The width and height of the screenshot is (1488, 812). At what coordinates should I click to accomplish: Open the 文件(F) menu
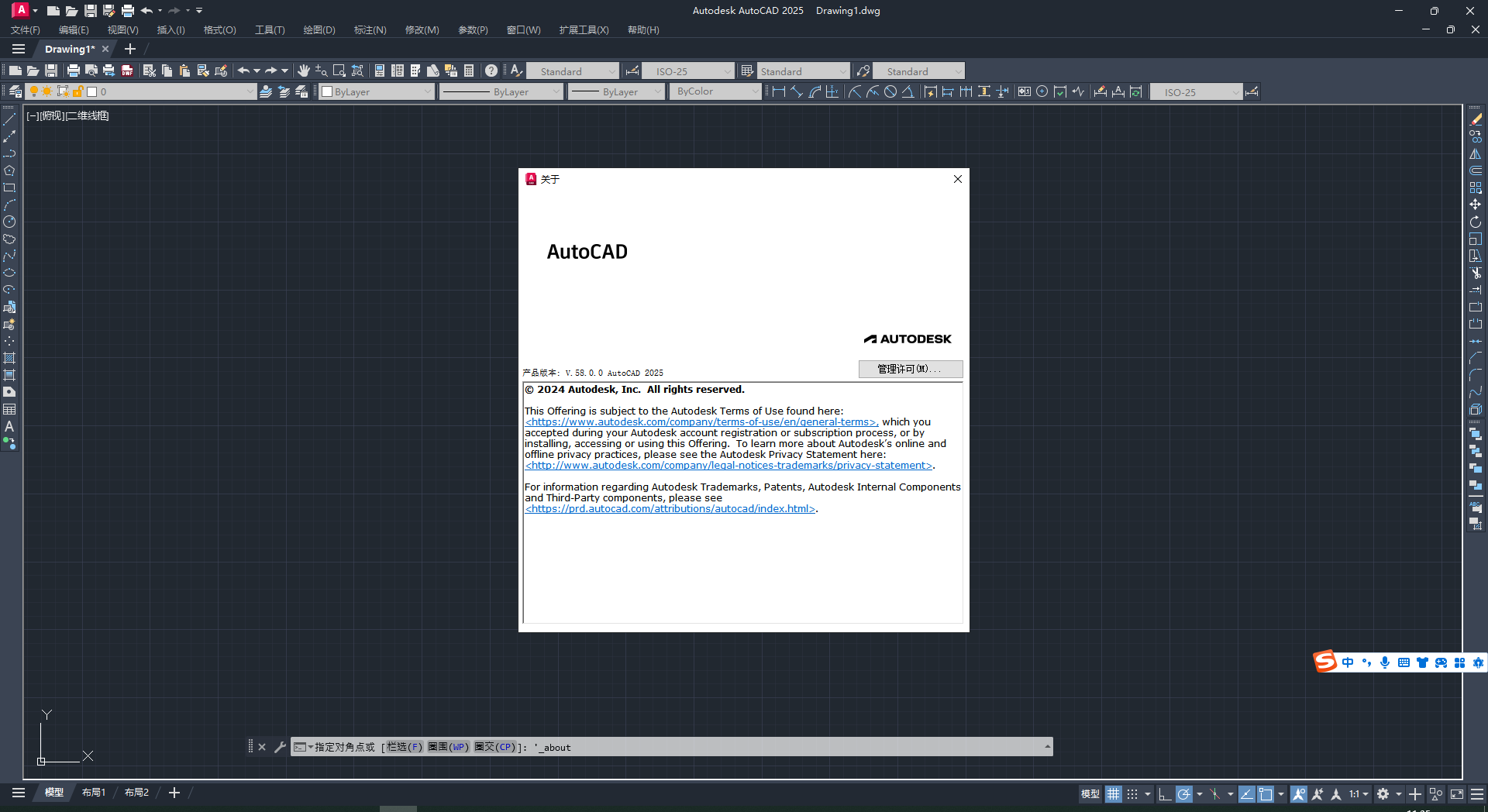tap(26, 30)
